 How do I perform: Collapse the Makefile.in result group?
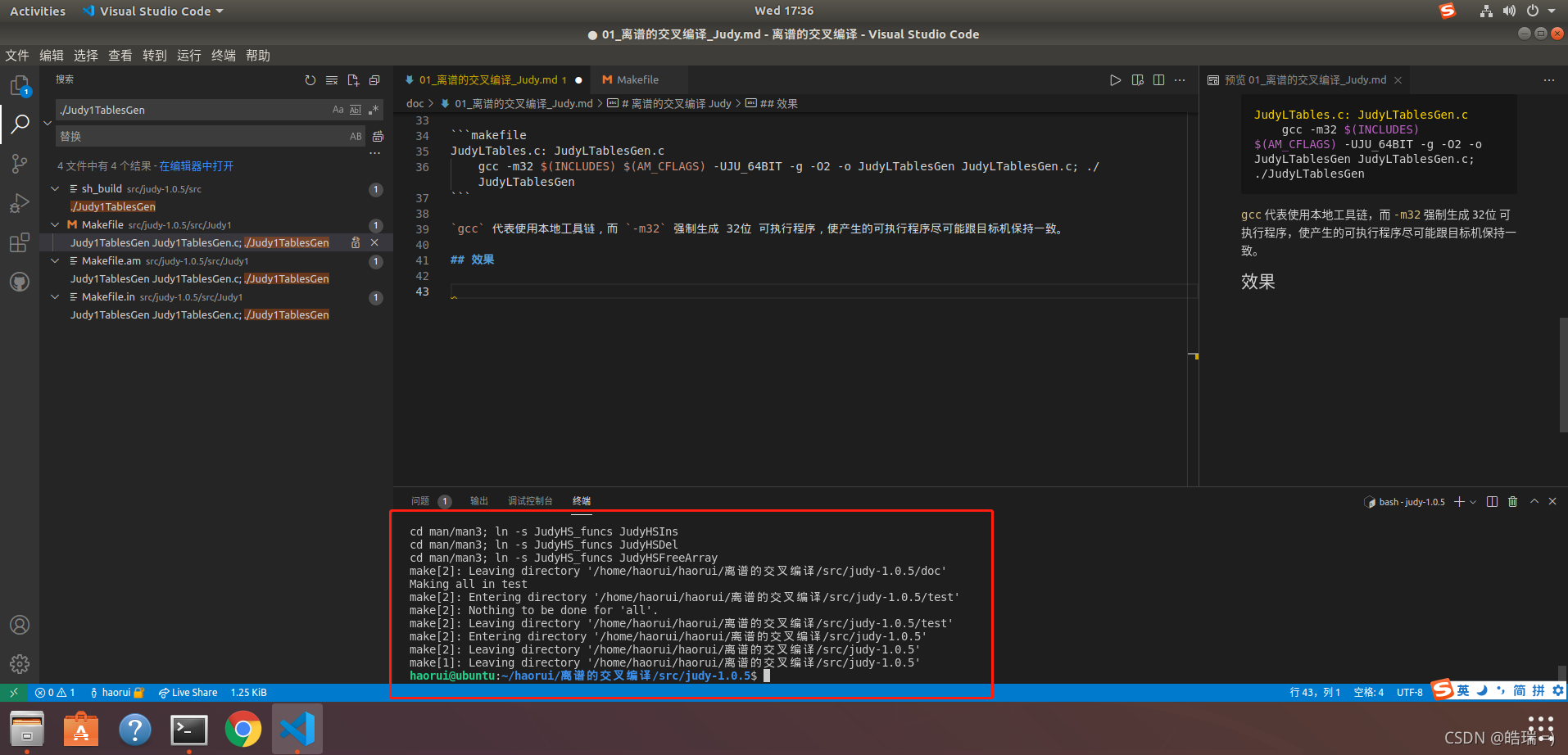(55, 296)
